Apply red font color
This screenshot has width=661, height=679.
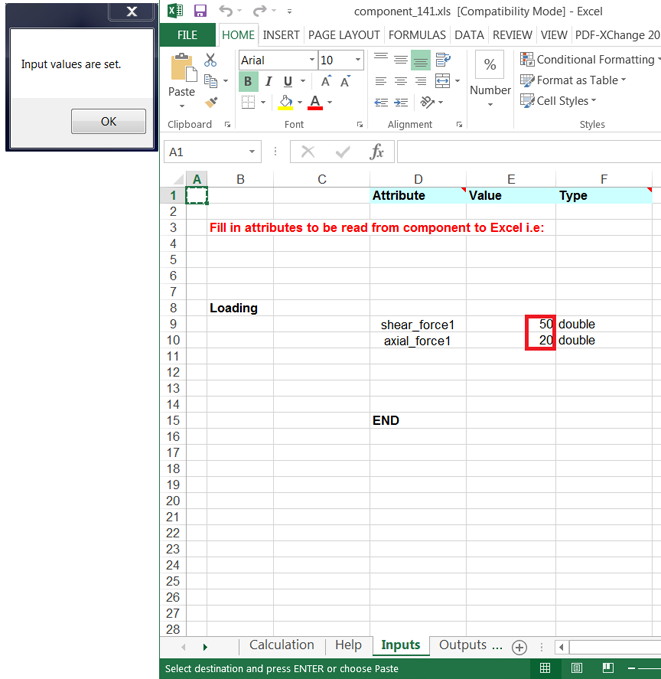coord(315,103)
